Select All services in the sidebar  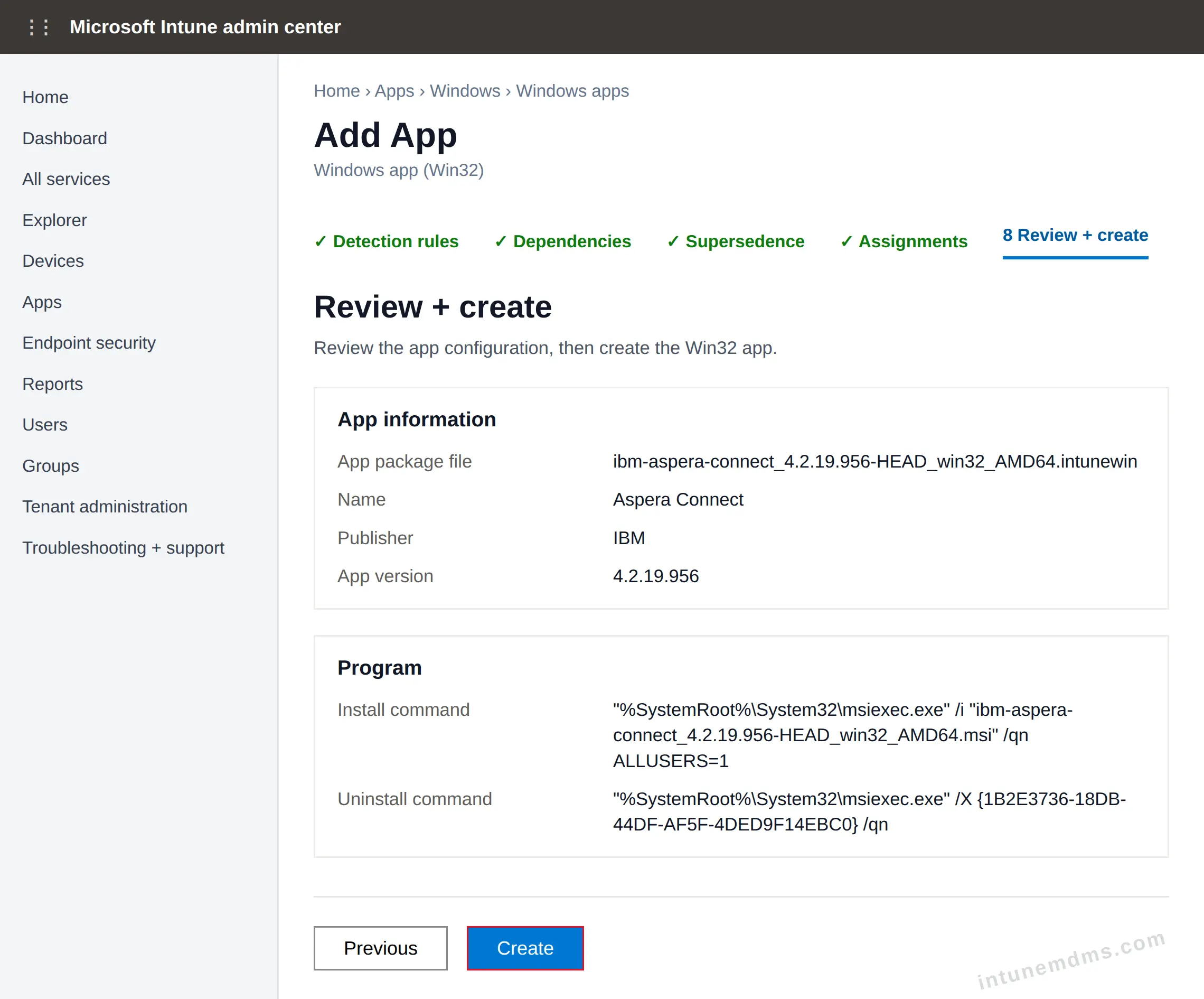[x=66, y=179]
